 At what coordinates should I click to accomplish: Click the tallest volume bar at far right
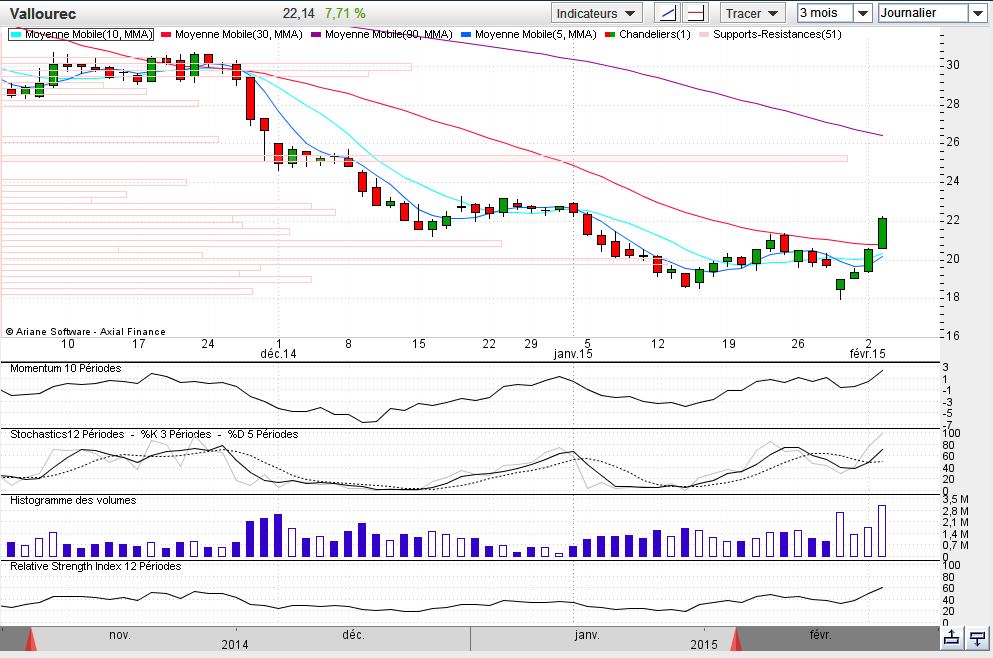[882, 531]
